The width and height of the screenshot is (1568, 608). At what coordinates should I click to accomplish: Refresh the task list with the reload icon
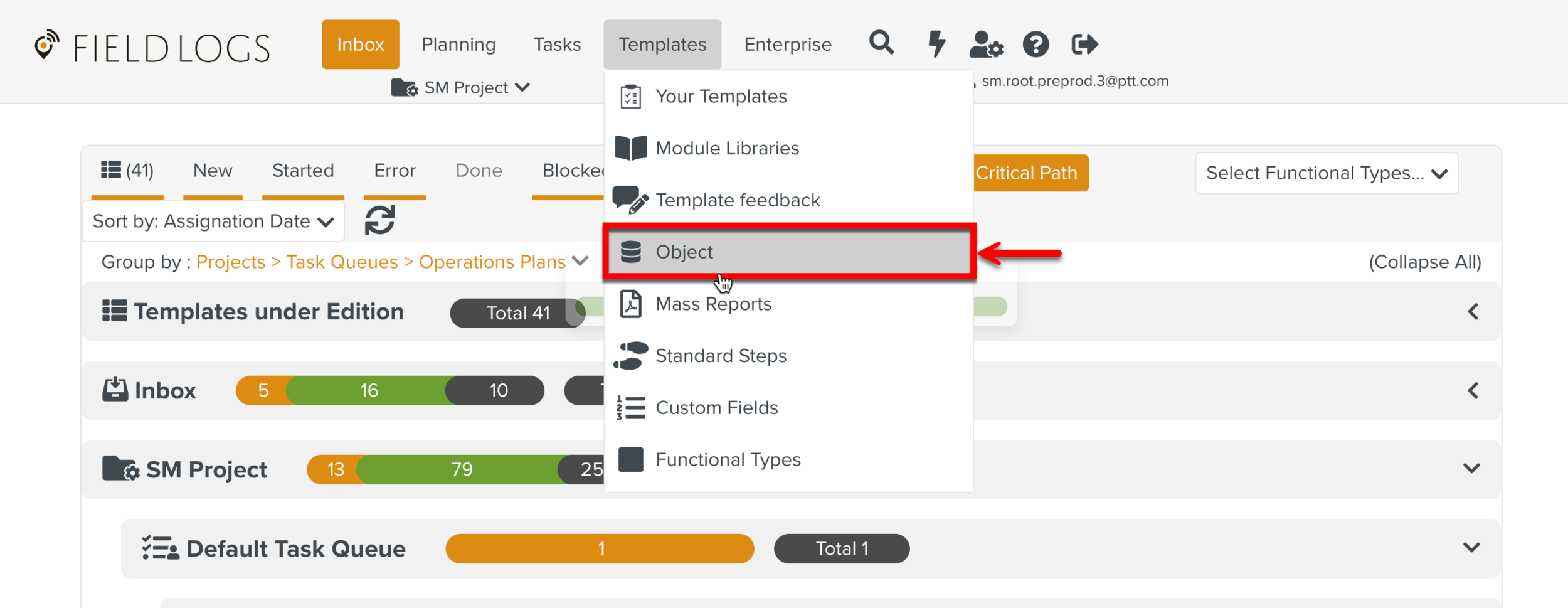[x=379, y=221]
